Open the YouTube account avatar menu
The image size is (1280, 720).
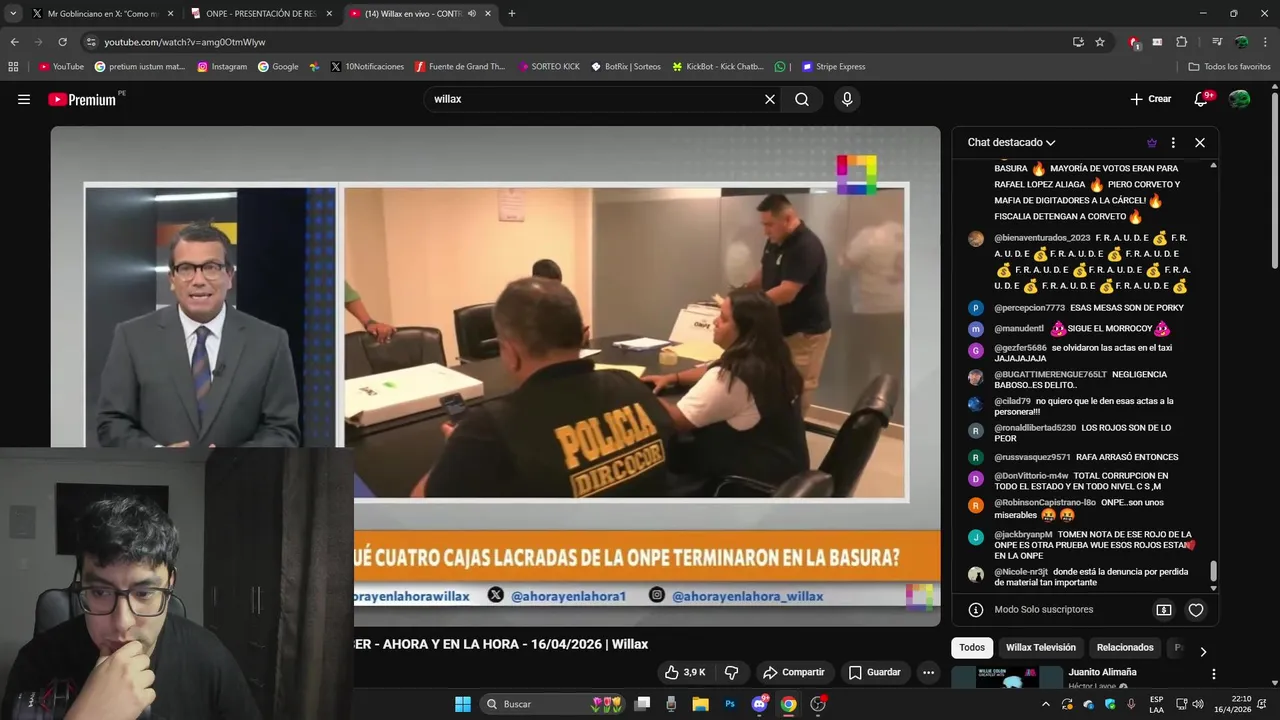coord(1239,99)
